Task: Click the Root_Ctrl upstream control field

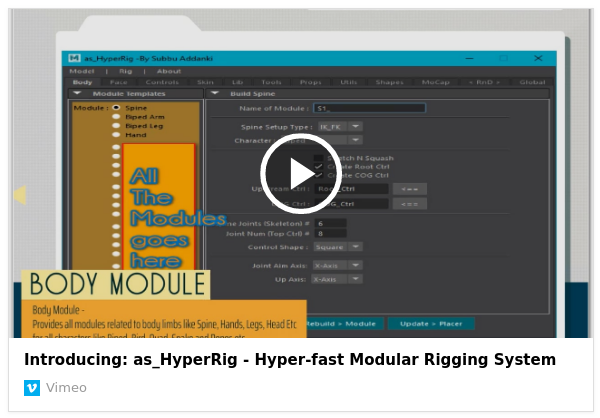Action: point(351,189)
